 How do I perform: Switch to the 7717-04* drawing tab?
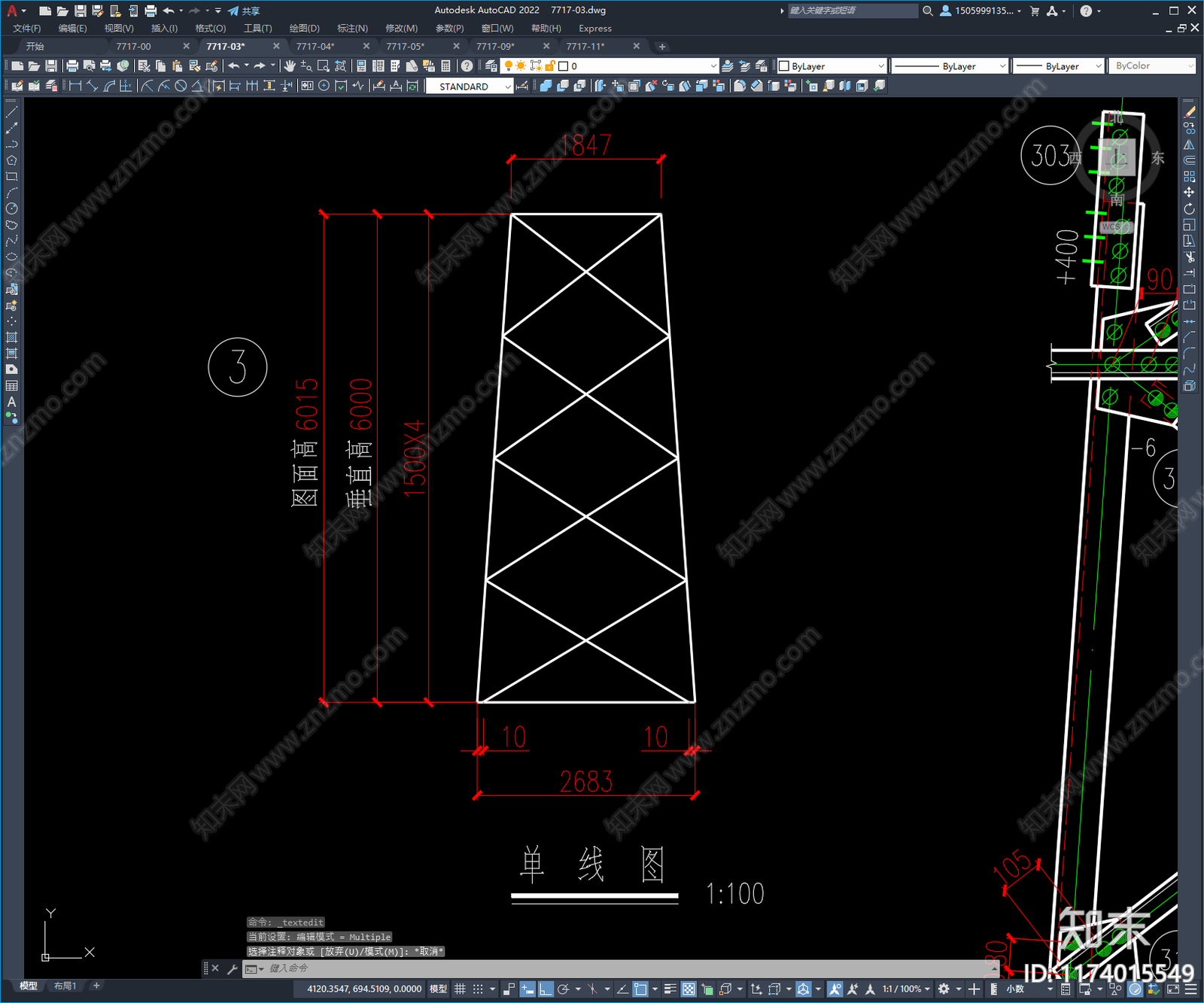point(315,47)
